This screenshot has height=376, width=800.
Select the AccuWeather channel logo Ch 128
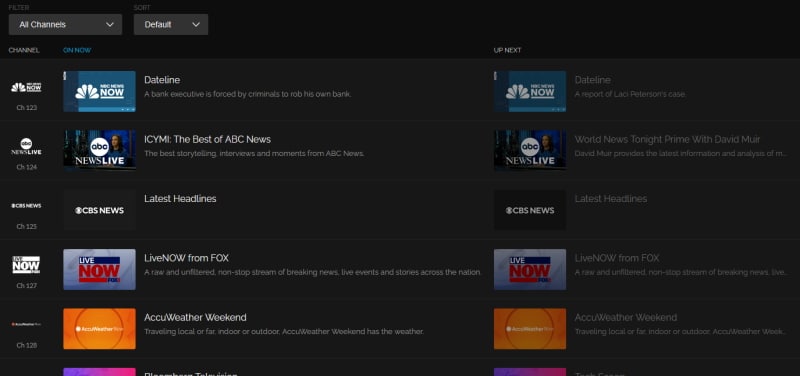pos(27,324)
